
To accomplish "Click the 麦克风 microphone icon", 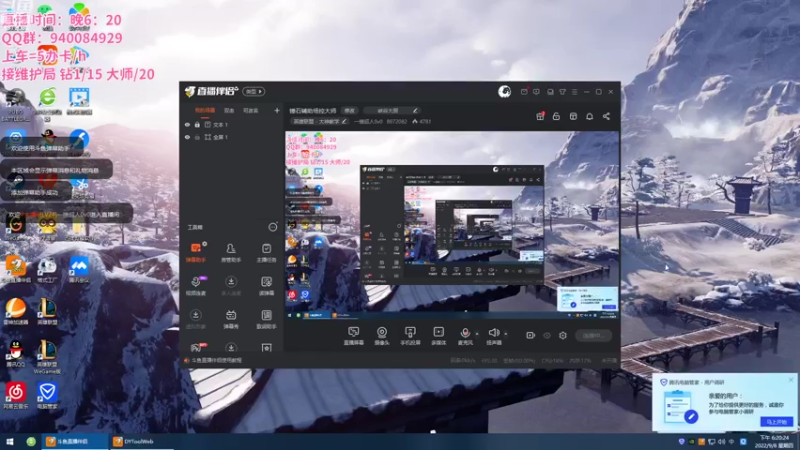I will tap(465, 333).
